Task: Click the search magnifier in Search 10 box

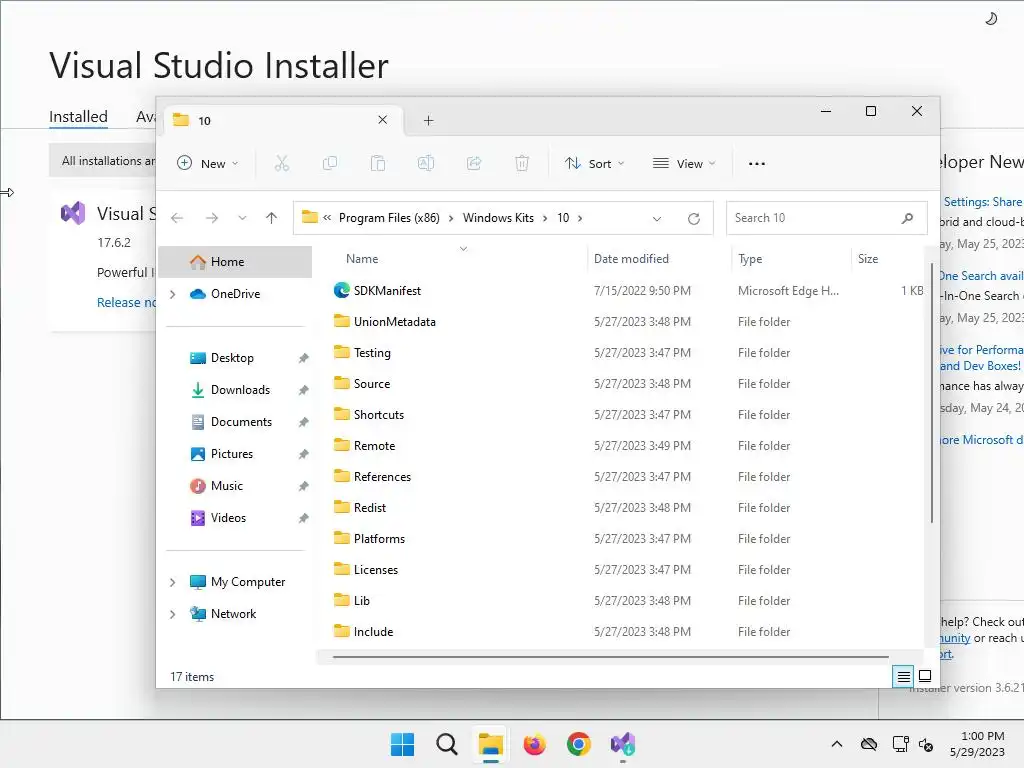Action: click(x=907, y=218)
